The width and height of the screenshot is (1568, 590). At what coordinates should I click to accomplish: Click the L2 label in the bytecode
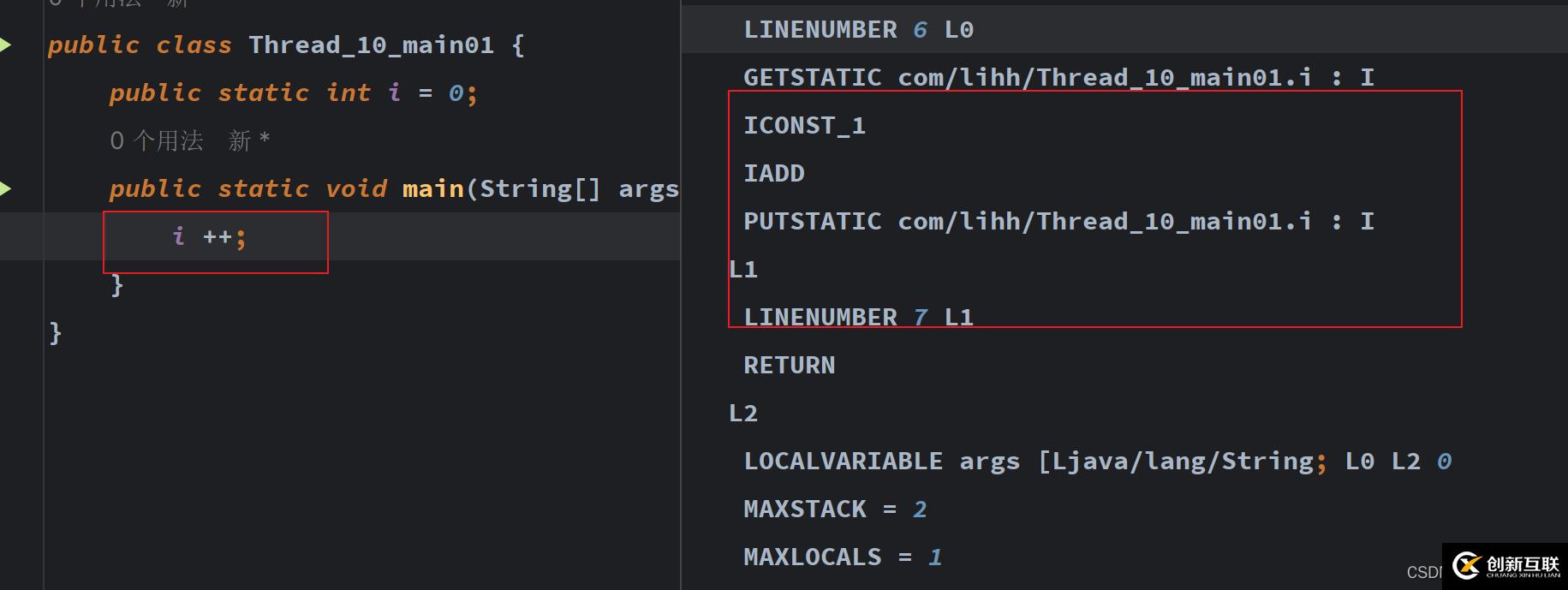point(742,414)
